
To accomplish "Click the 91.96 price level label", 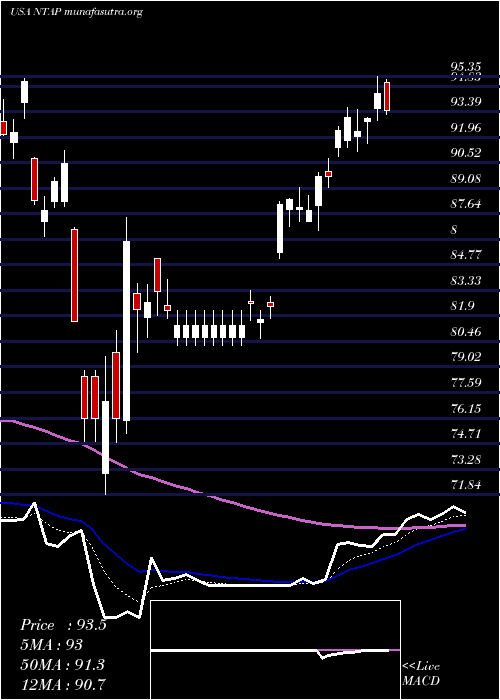I will tap(466, 128).
